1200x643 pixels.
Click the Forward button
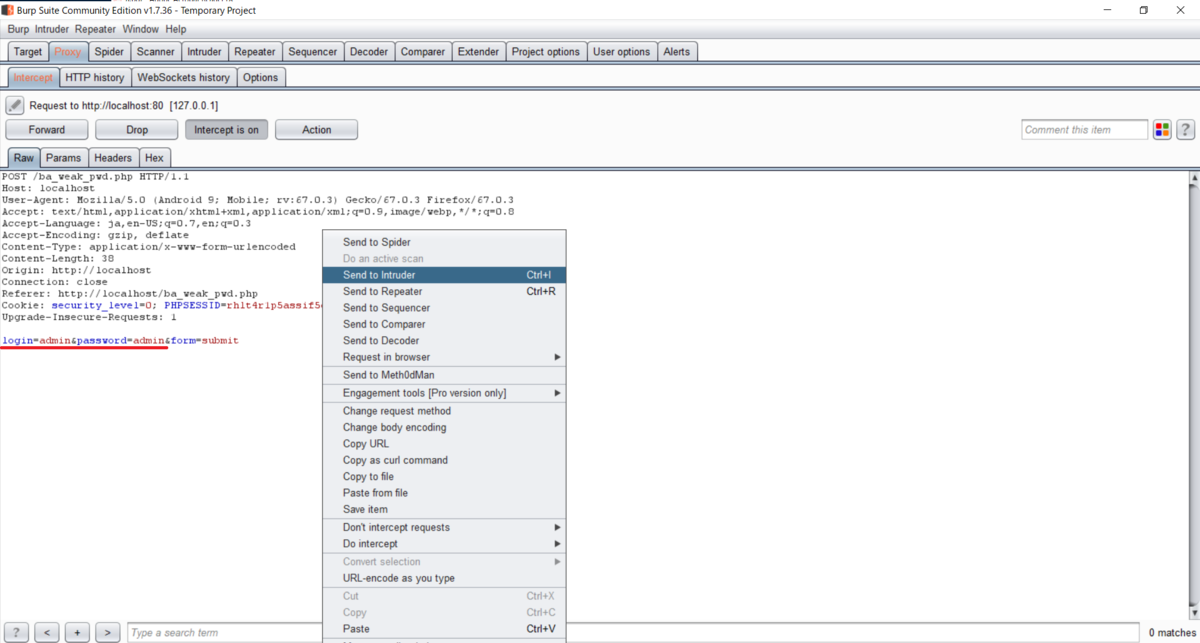(x=46, y=130)
